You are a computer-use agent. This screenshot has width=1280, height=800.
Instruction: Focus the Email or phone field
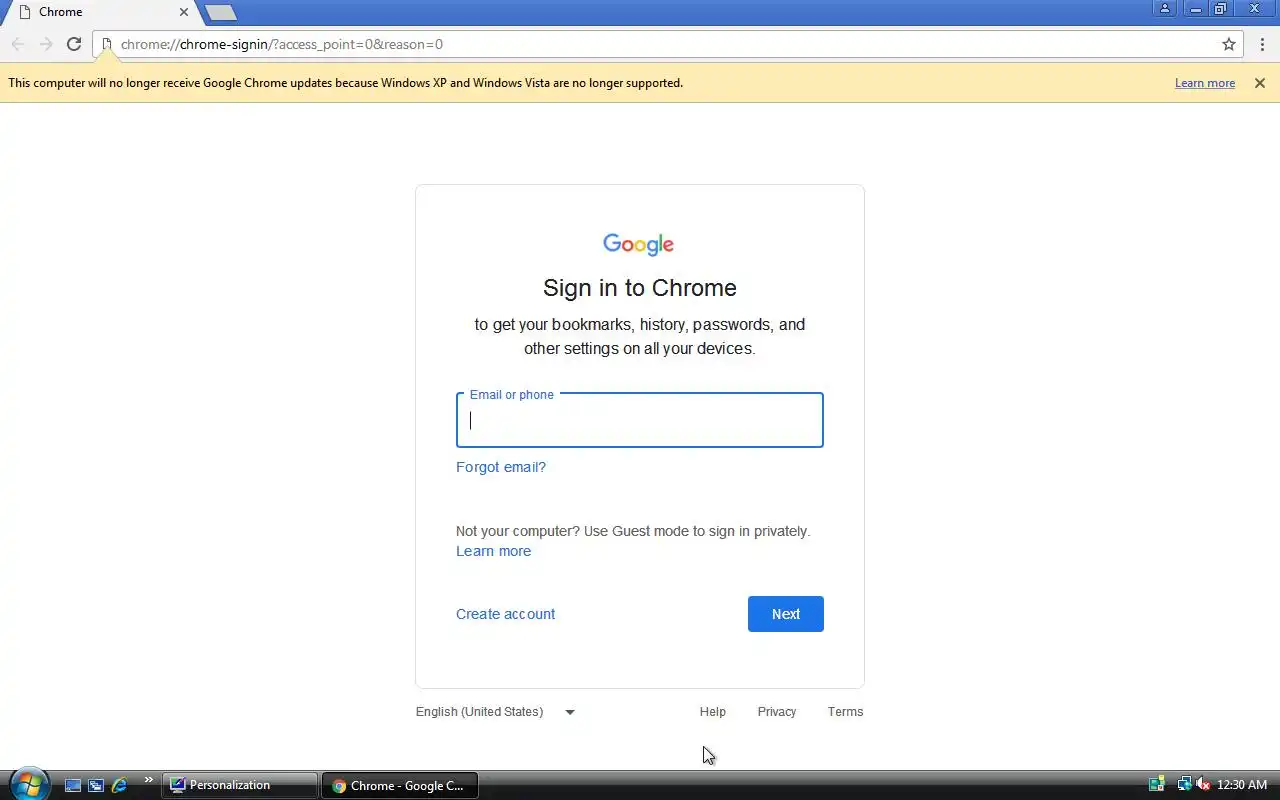point(640,420)
